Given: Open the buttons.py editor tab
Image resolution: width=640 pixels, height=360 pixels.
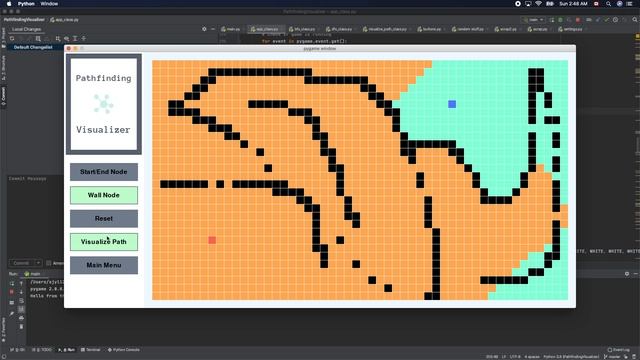Looking at the screenshot, I should (430, 29).
